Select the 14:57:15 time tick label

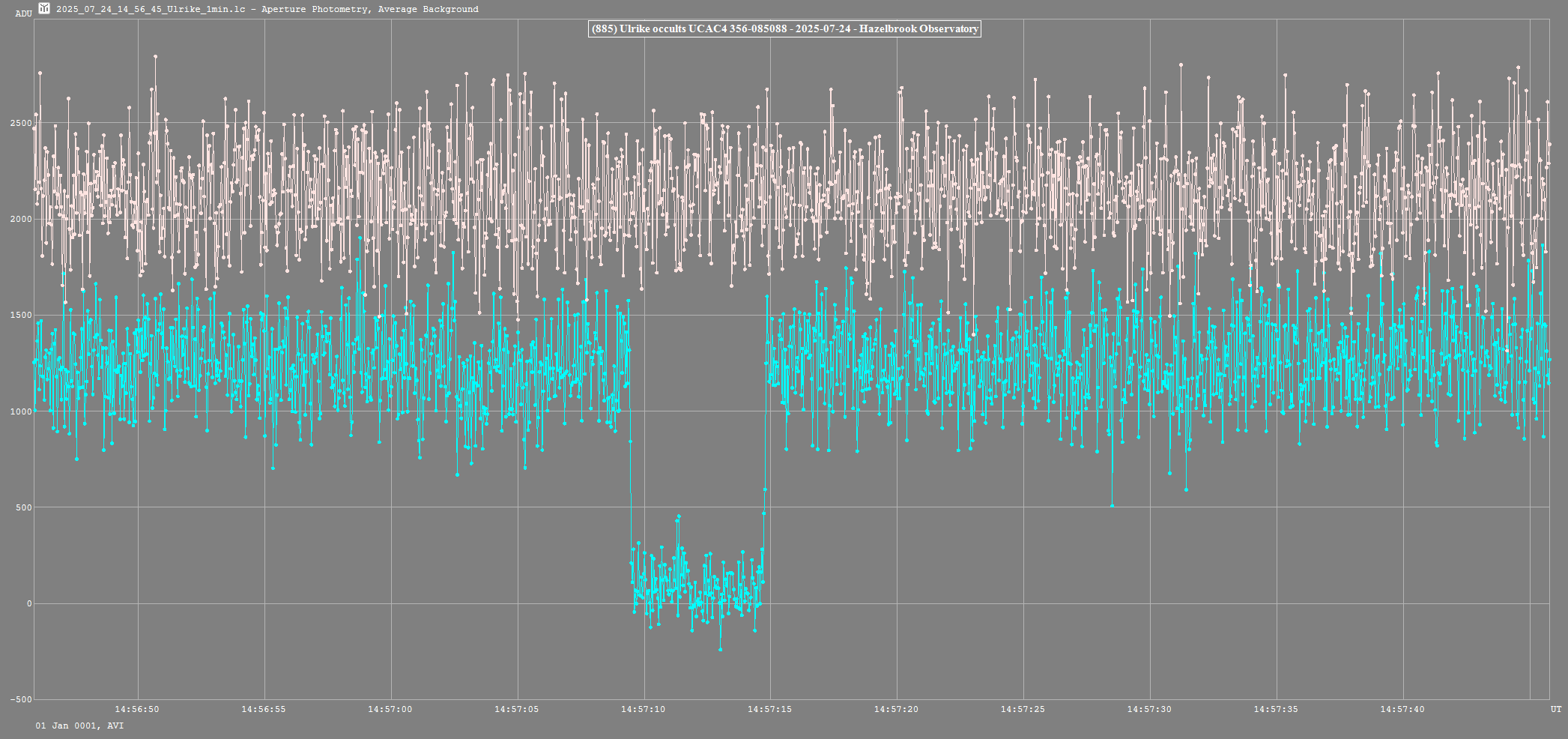click(769, 709)
